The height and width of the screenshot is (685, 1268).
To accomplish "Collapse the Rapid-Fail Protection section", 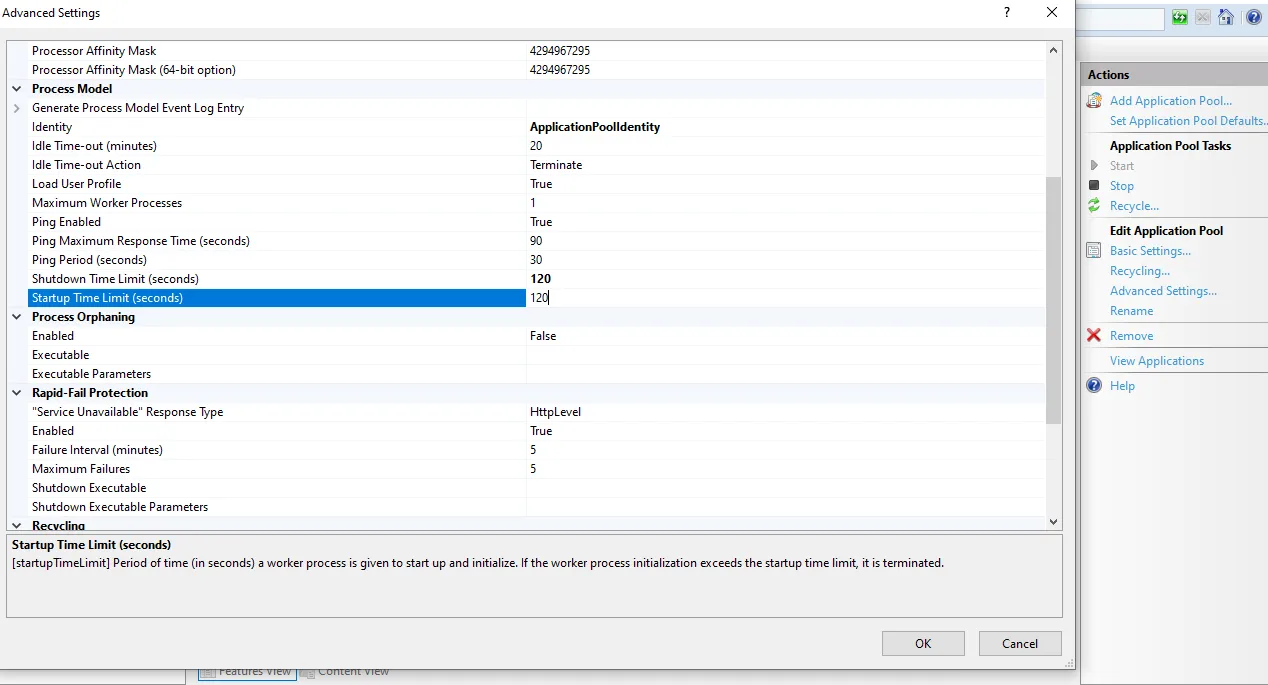I will pos(17,393).
